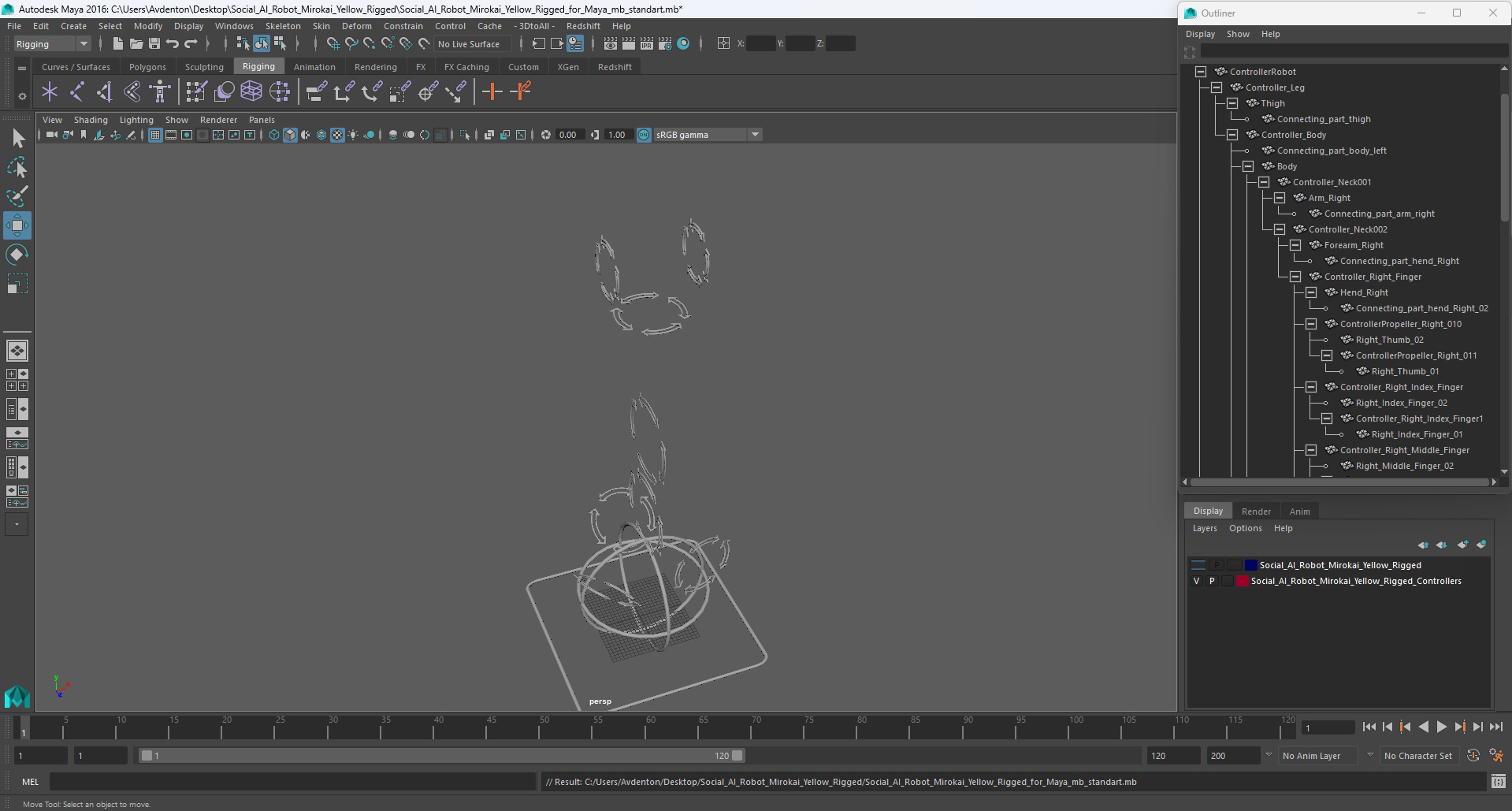Open the Rigging menu set dropdown
This screenshot has width=1512, height=811.
tap(52, 44)
